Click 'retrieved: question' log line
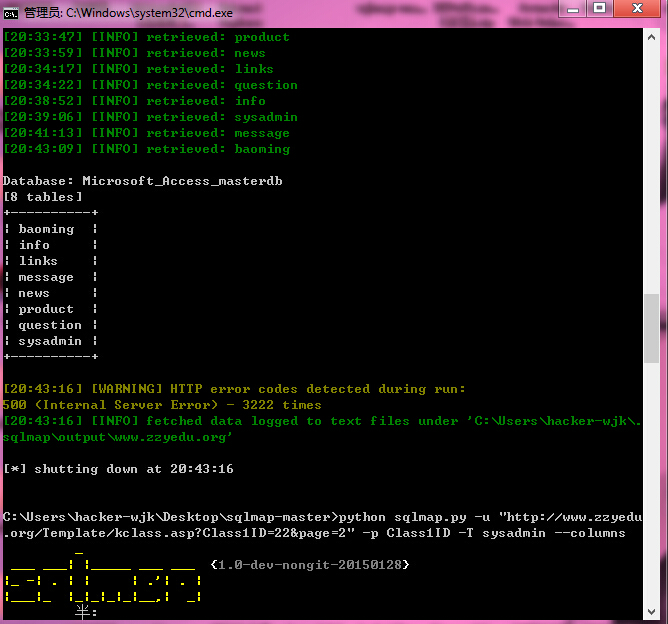 pos(150,85)
